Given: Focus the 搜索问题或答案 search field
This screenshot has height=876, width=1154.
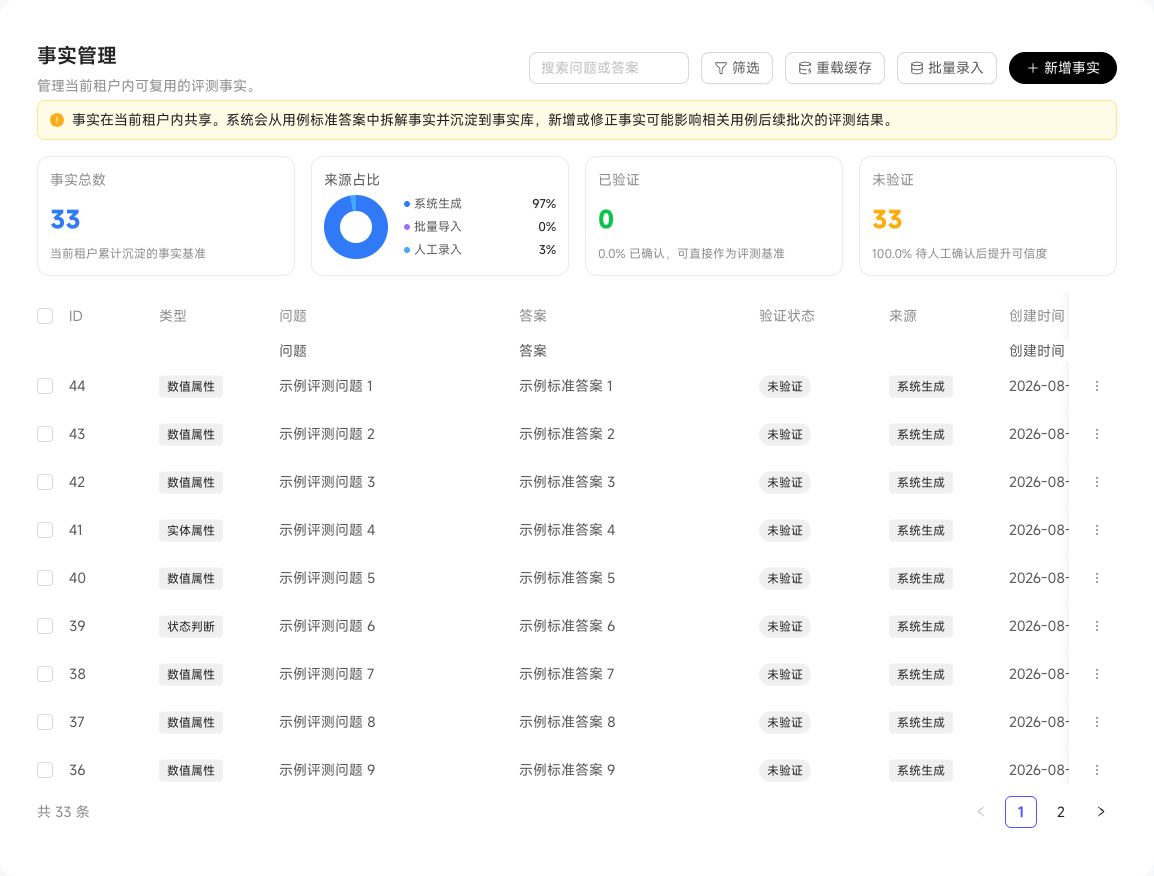Looking at the screenshot, I should [x=609, y=68].
